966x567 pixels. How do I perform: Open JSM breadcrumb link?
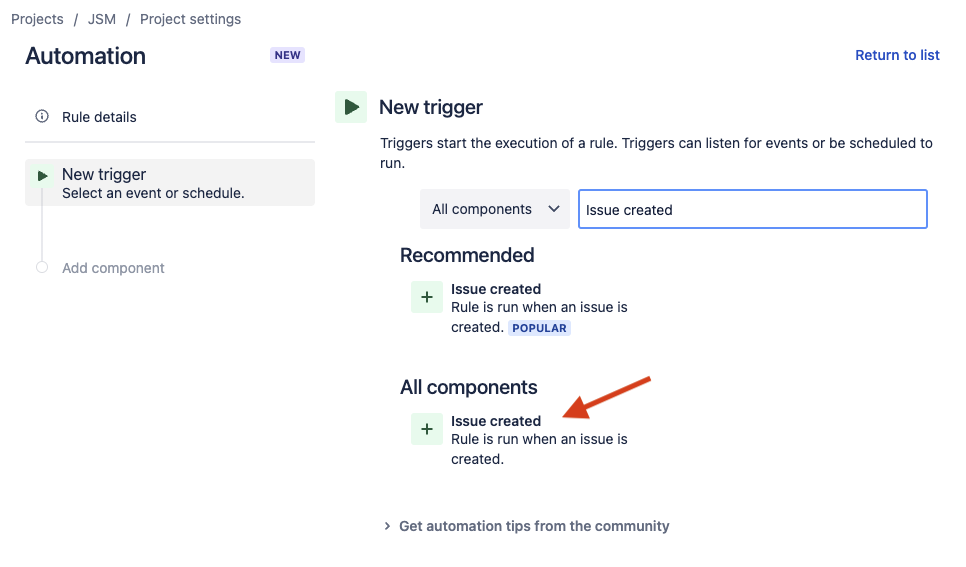[102, 19]
